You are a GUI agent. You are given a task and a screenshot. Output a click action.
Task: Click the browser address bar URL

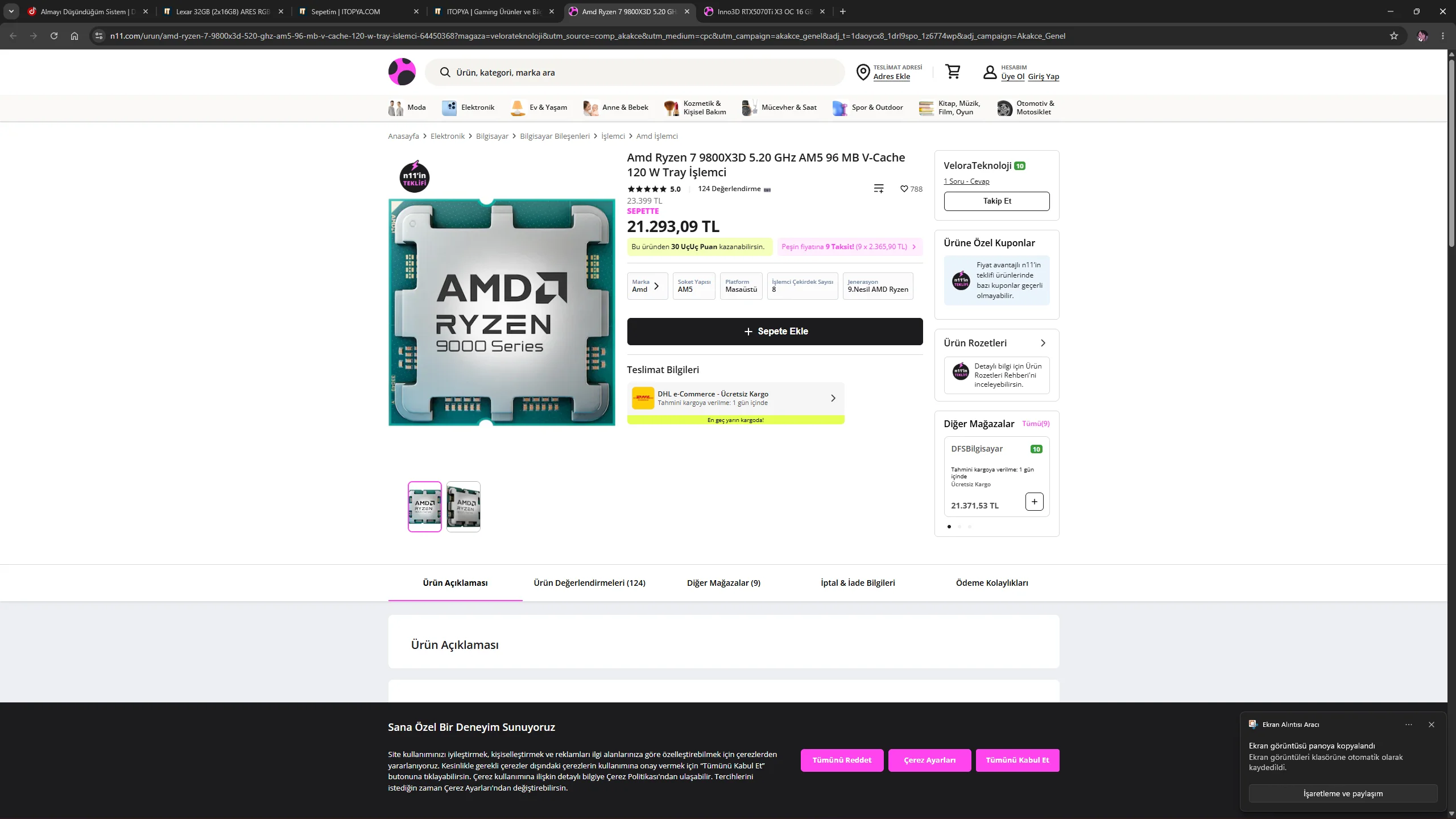[588, 36]
